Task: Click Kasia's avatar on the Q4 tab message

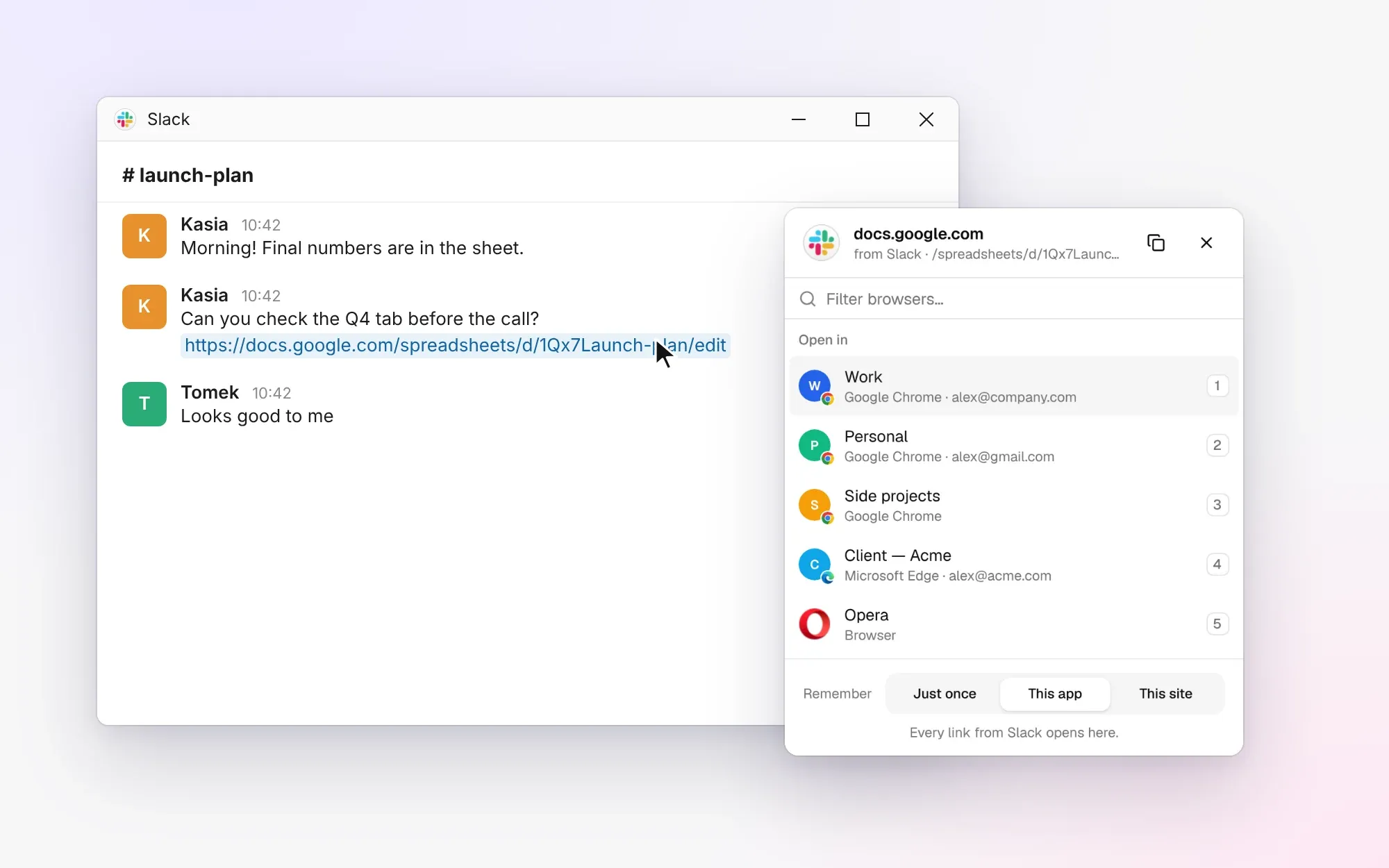Action: pyautogui.click(x=144, y=307)
